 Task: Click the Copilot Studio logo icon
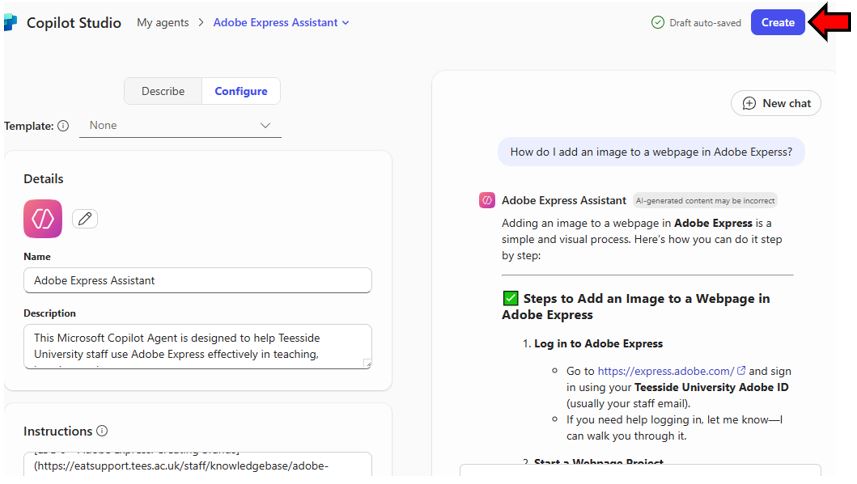pyautogui.click(x=10, y=22)
